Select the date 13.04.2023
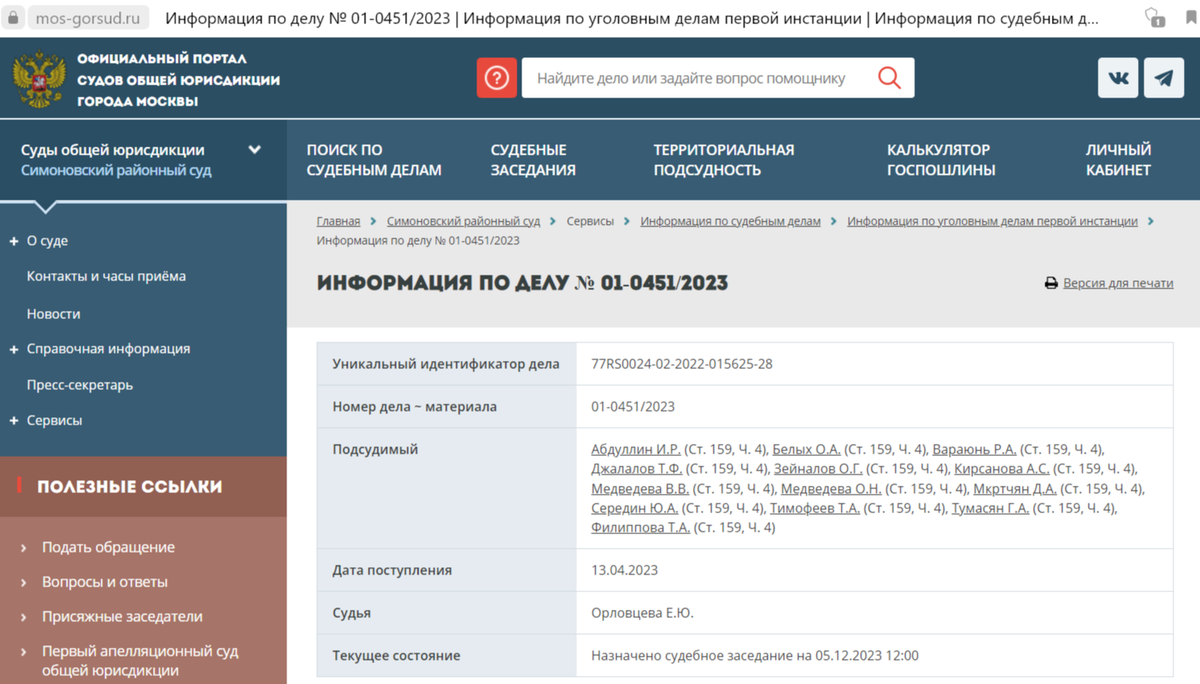 click(624, 570)
